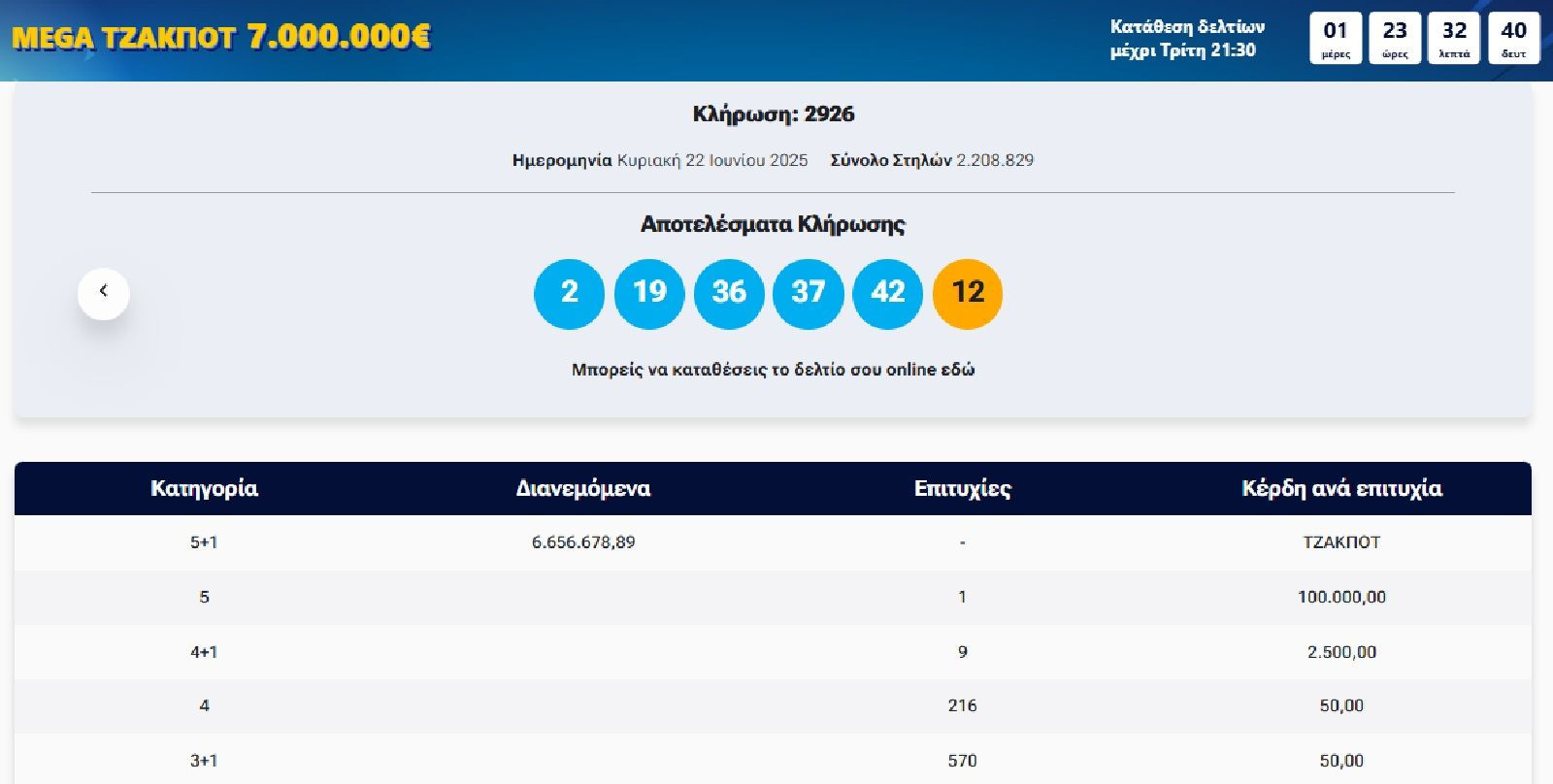Click the blue number 42 ball
The image size is (1553, 784).
point(887,293)
